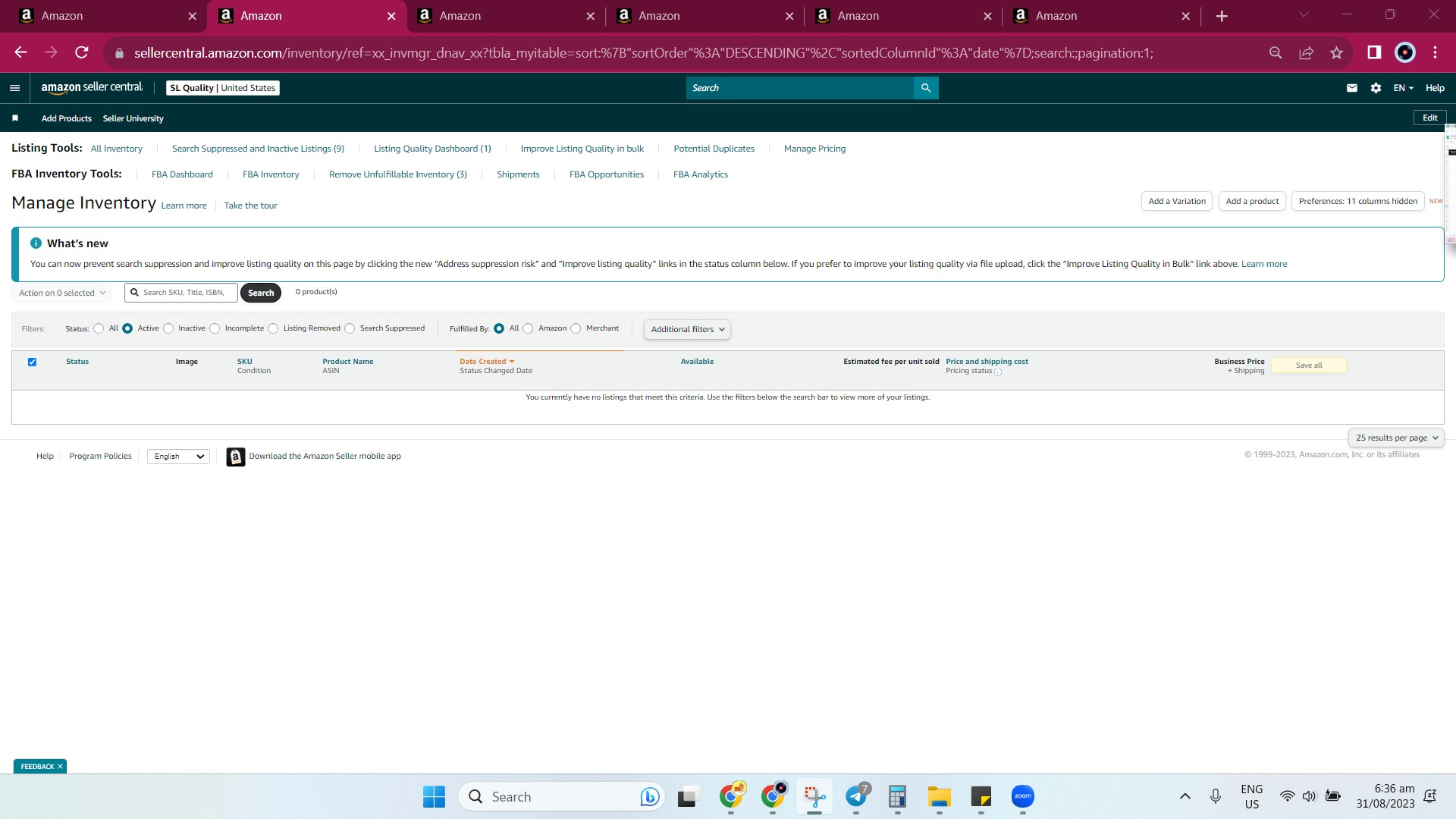This screenshot has height=819, width=1456.
Task: Select Fulfilled By Merchant radio button
Action: (576, 329)
